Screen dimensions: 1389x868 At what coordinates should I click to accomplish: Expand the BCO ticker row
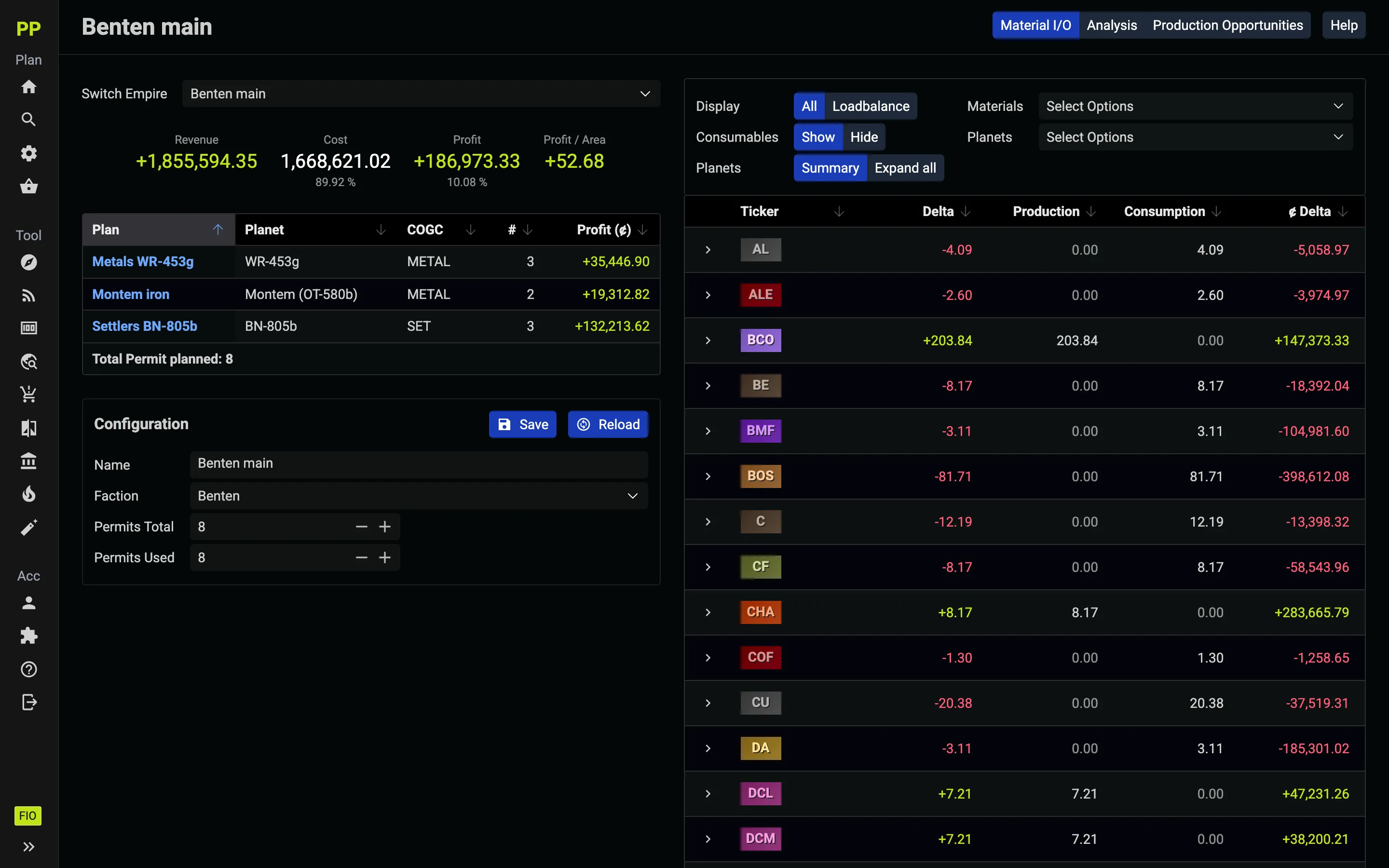(708, 340)
